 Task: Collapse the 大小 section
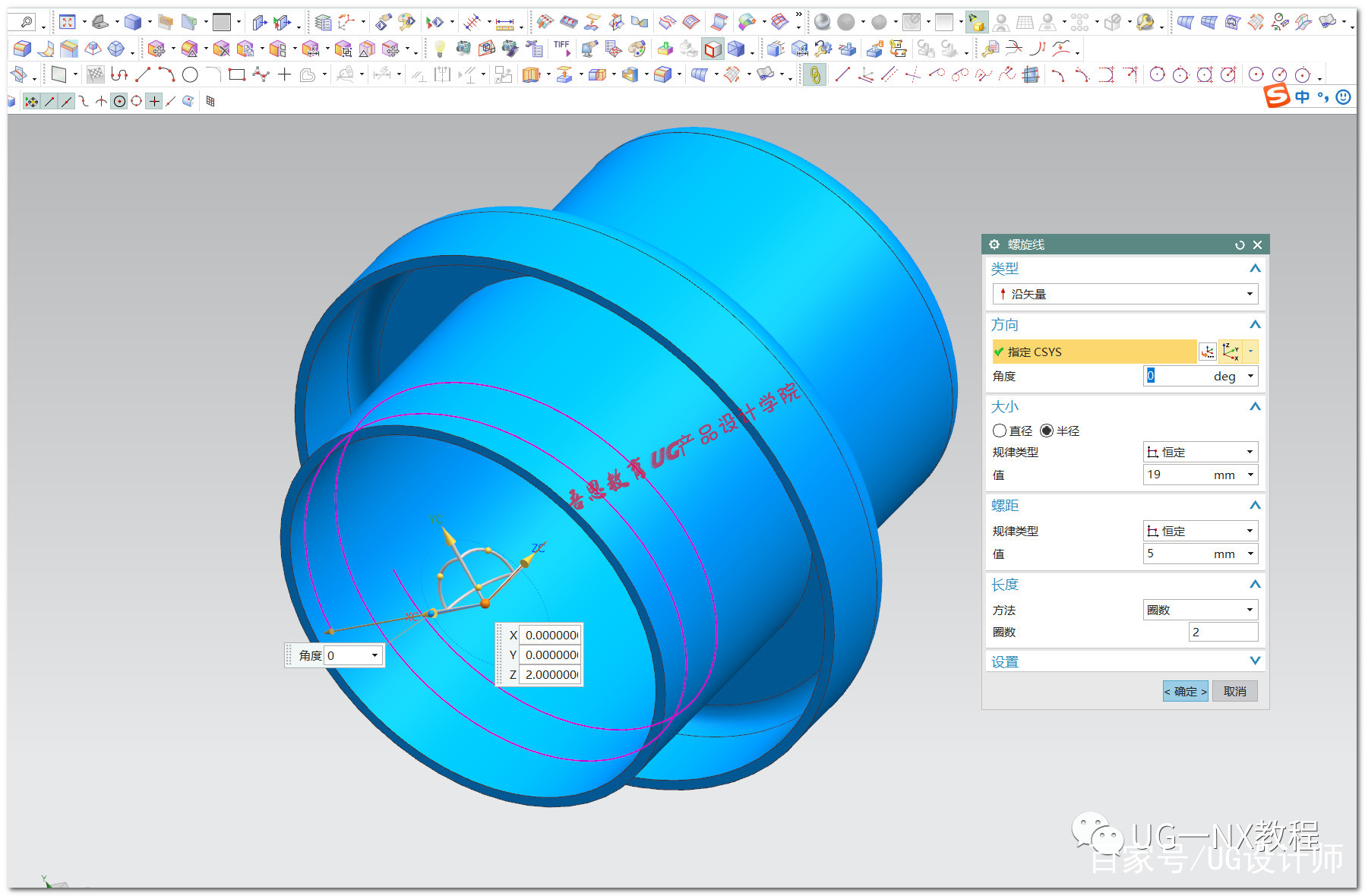1255,406
